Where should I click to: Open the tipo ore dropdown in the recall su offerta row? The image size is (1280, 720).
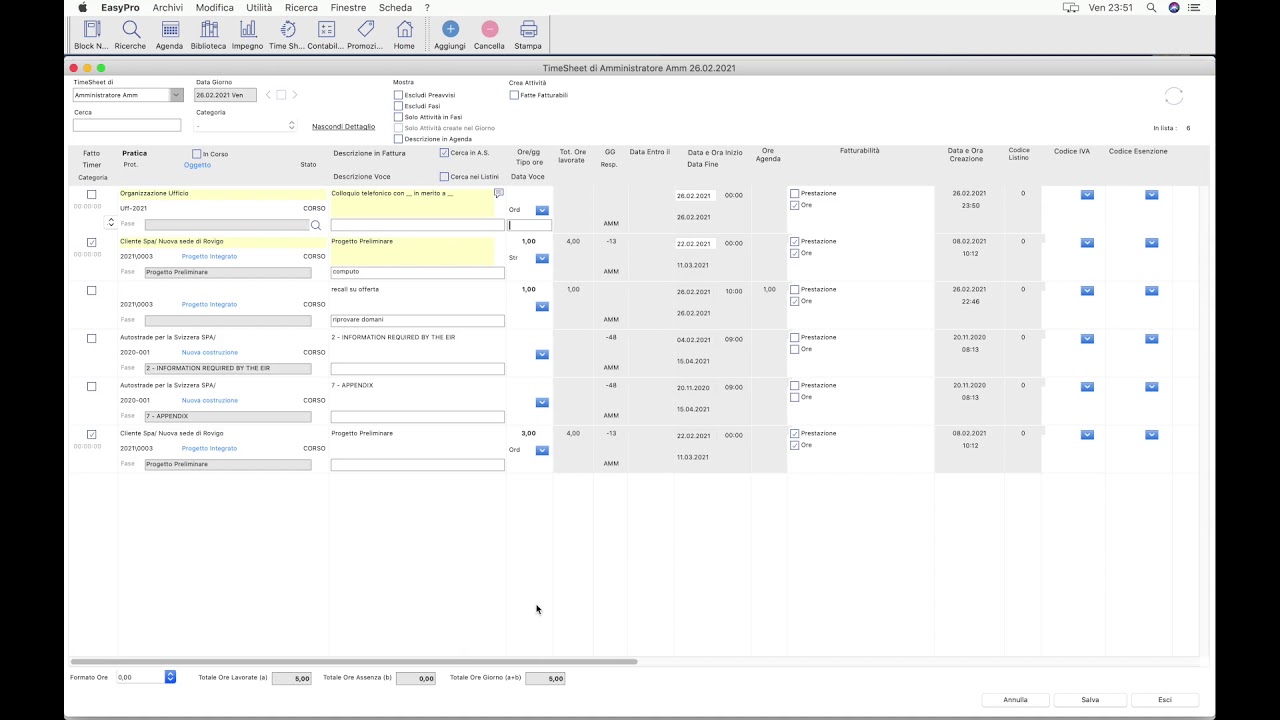(542, 306)
